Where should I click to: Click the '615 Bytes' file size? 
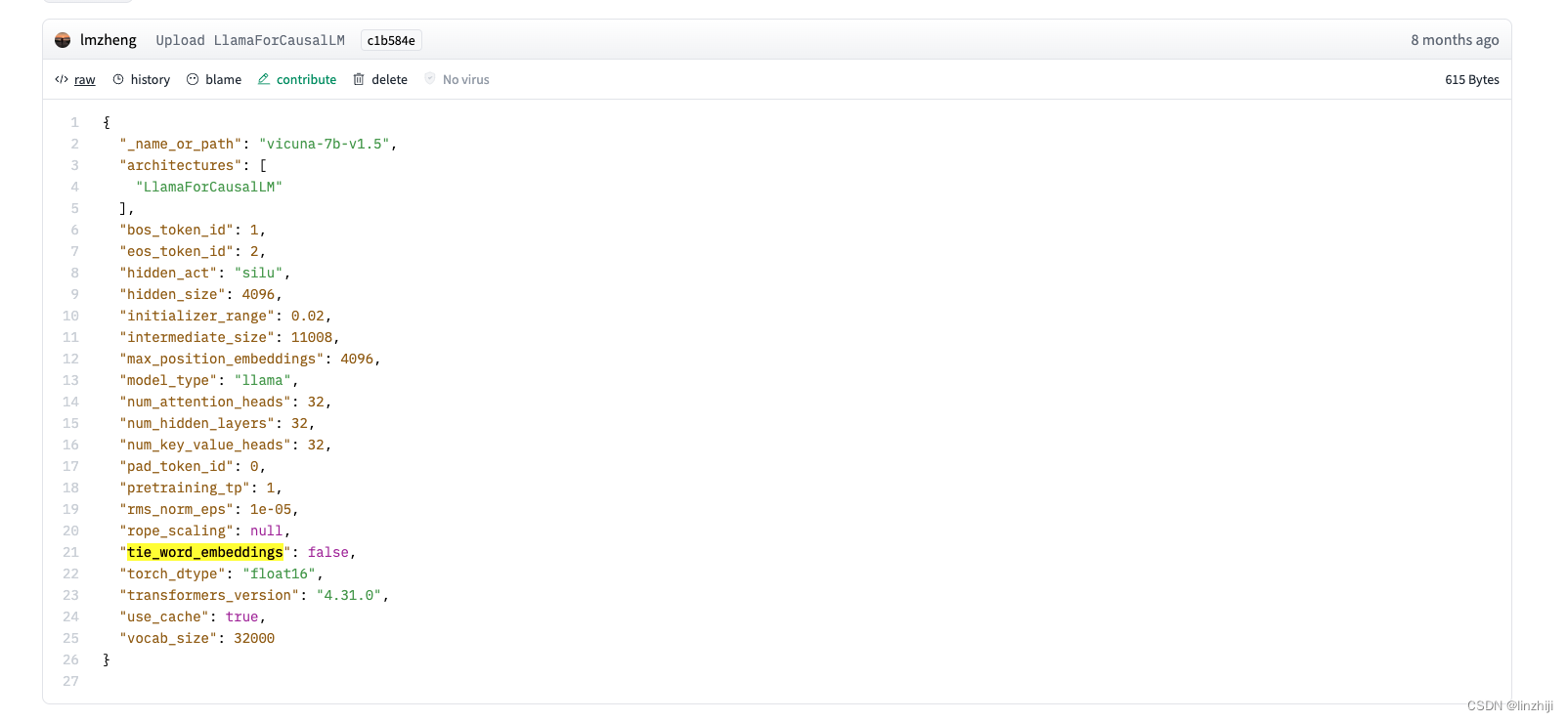coord(1472,80)
